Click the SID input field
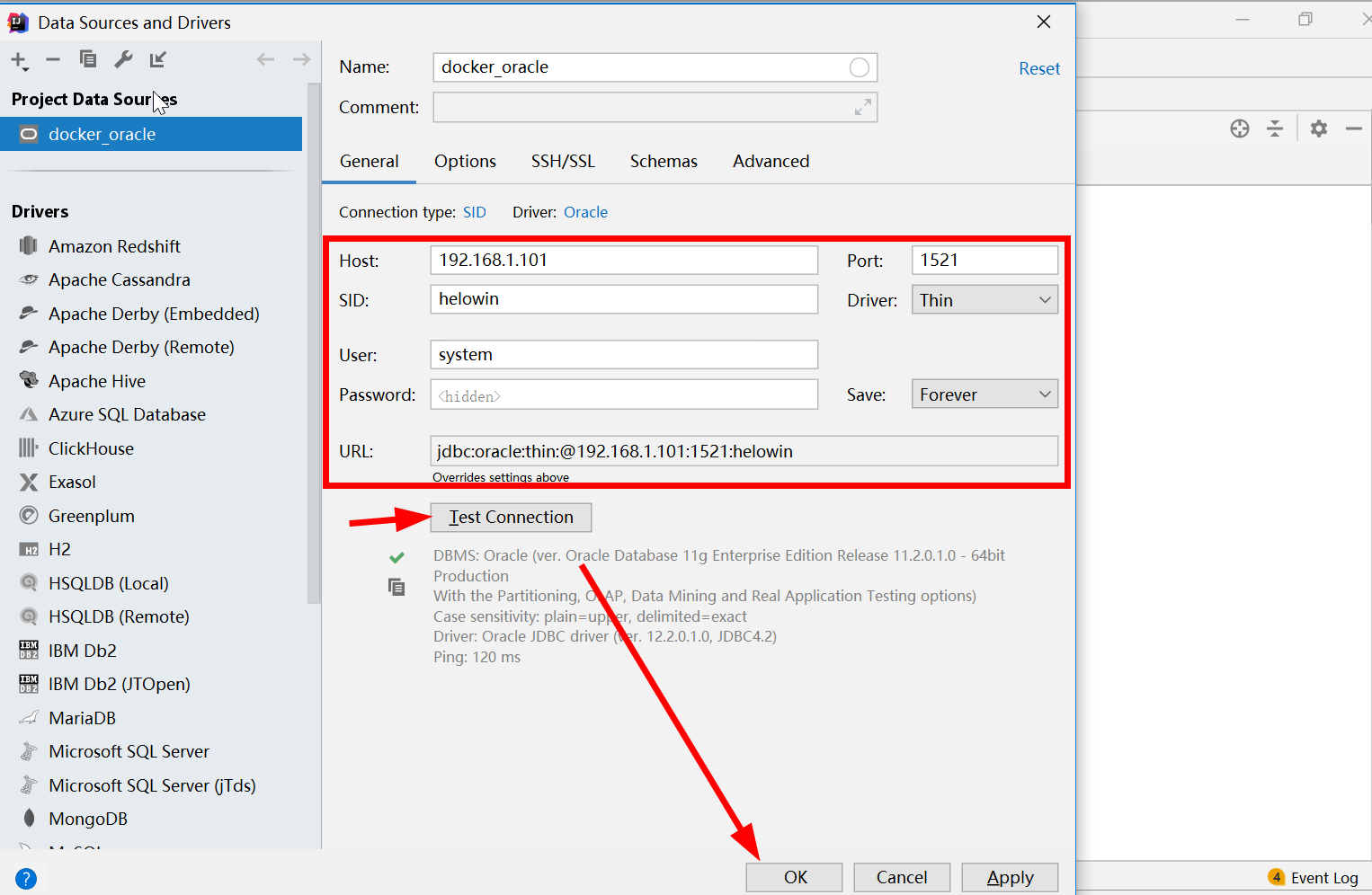Viewport: 1372px width, 895px height. [624, 299]
